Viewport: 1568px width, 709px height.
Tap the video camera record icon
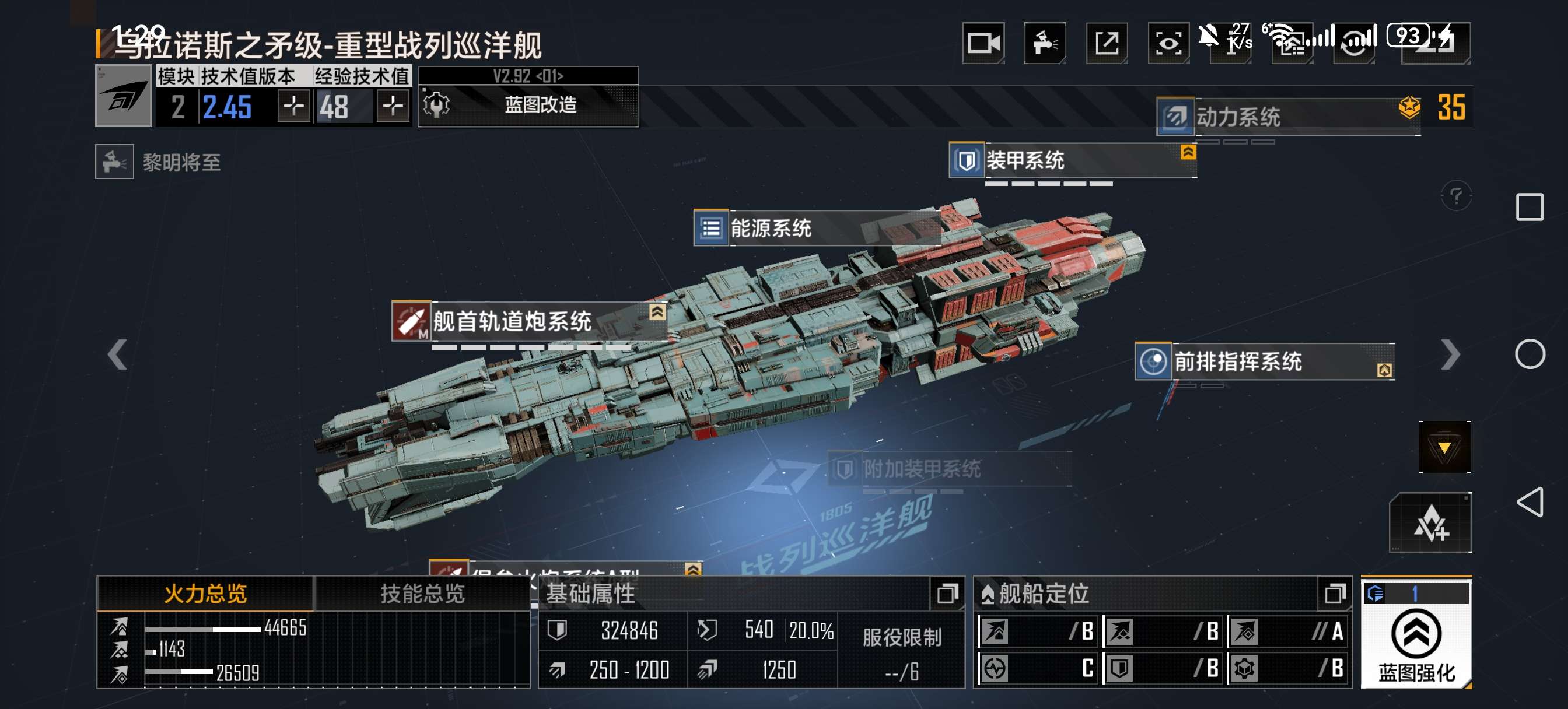tap(983, 43)
